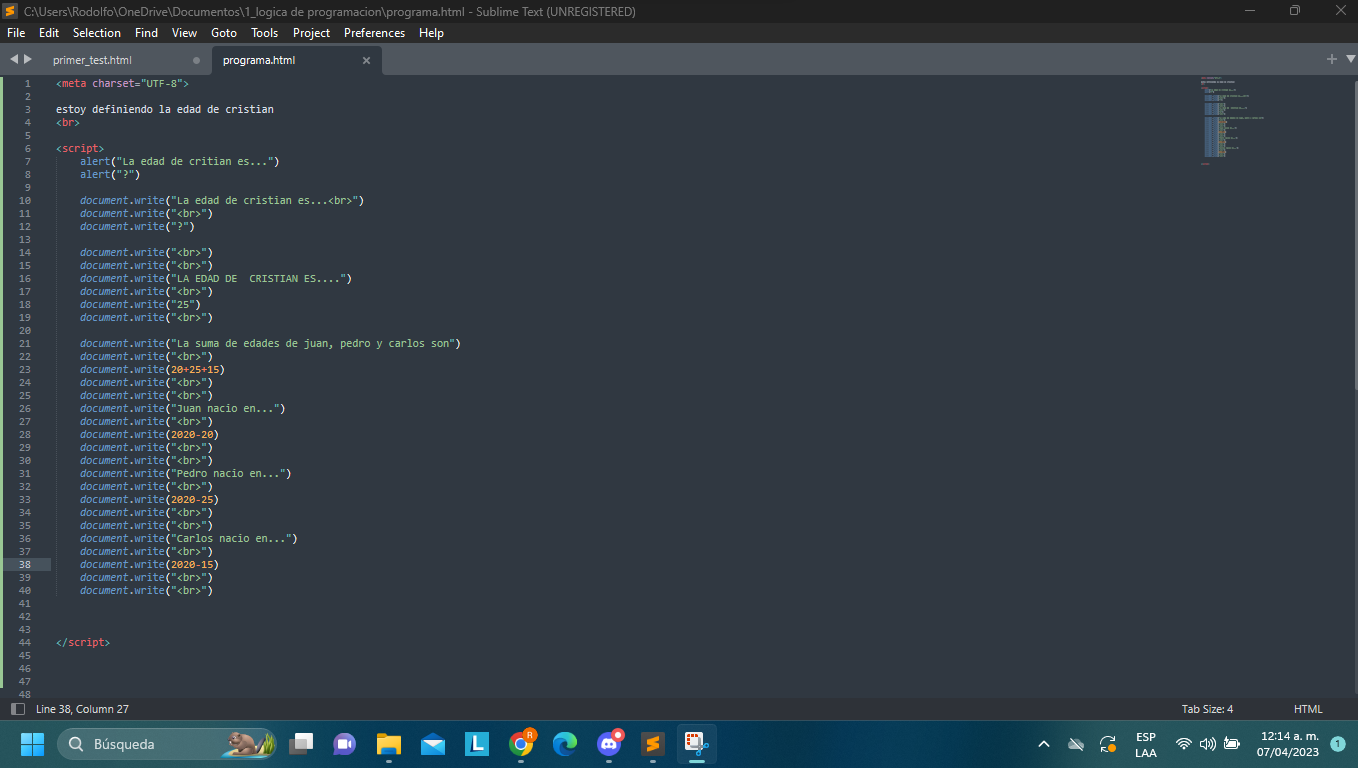Click the unsaved dot on primer_test.html tab
The image size is (1358, 768).
[x=196, y=60]
